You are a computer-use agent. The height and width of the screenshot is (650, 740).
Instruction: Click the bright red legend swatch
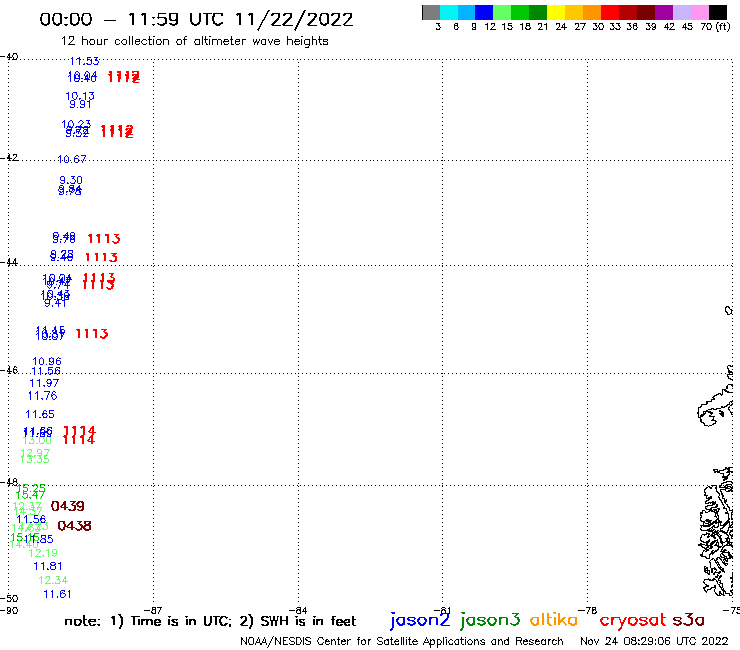click(610, 13)
